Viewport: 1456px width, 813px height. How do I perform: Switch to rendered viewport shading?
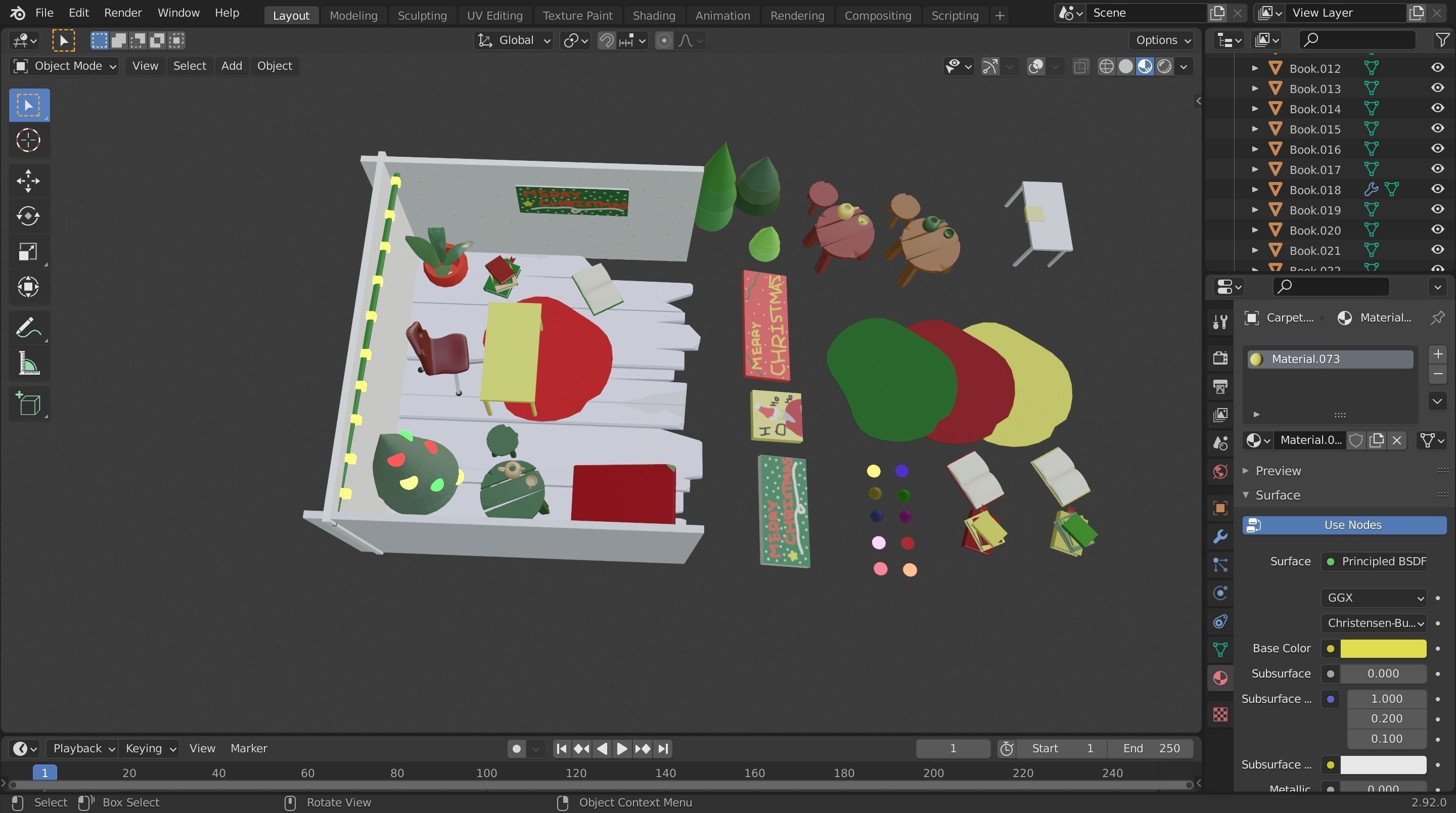(x=1164, y=66)
